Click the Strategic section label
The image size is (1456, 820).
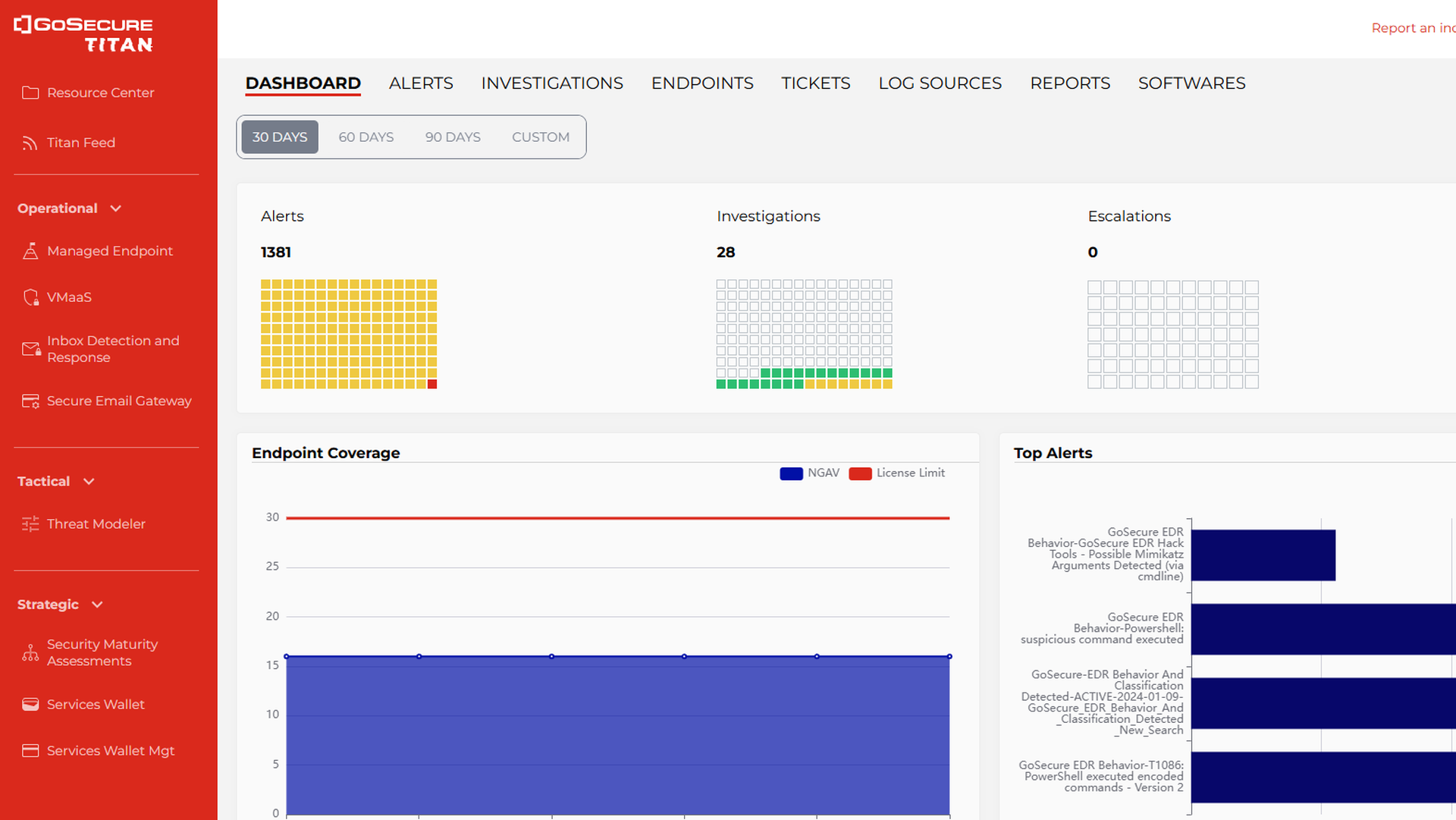pos(48,605)
